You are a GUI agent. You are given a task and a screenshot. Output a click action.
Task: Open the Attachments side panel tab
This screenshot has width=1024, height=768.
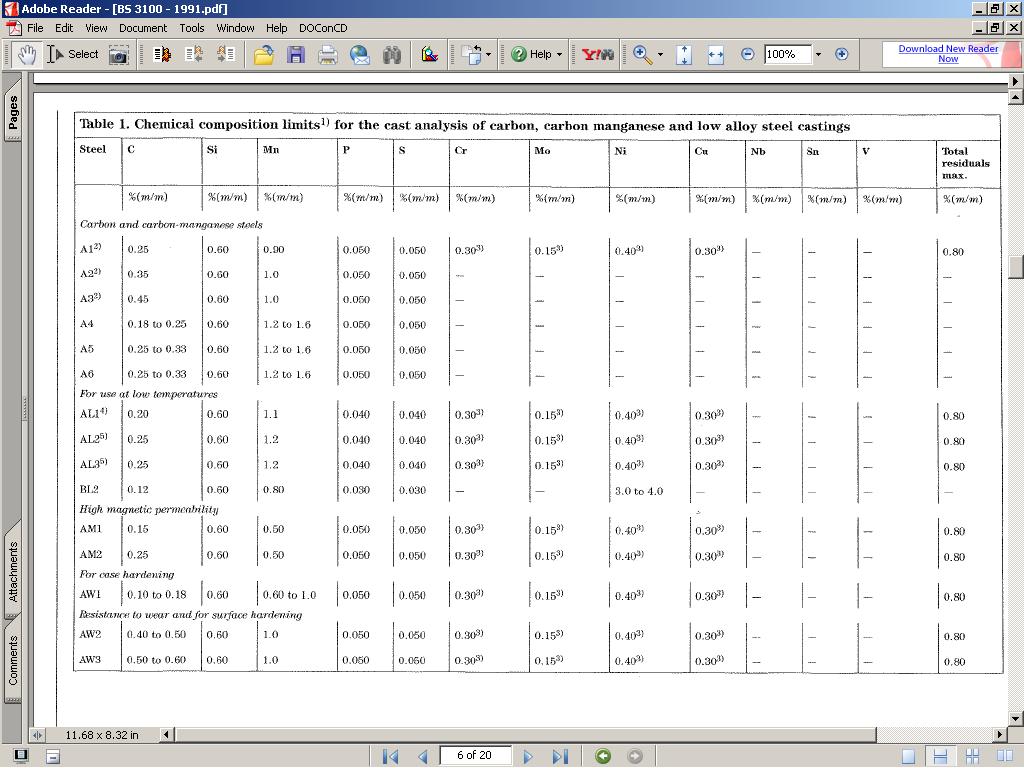click(13, 571)
